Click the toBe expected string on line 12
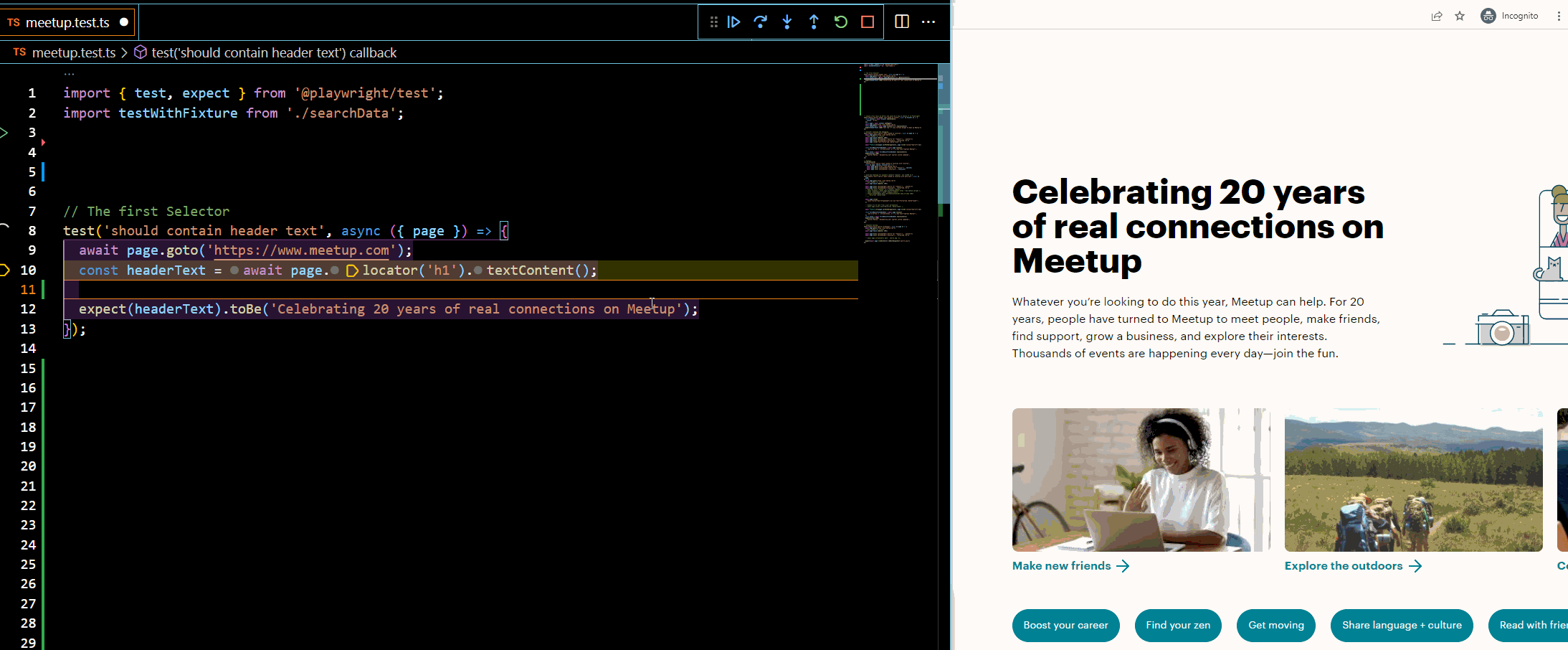The height and width of the screenshot is (650, 1568). (476, 309)
